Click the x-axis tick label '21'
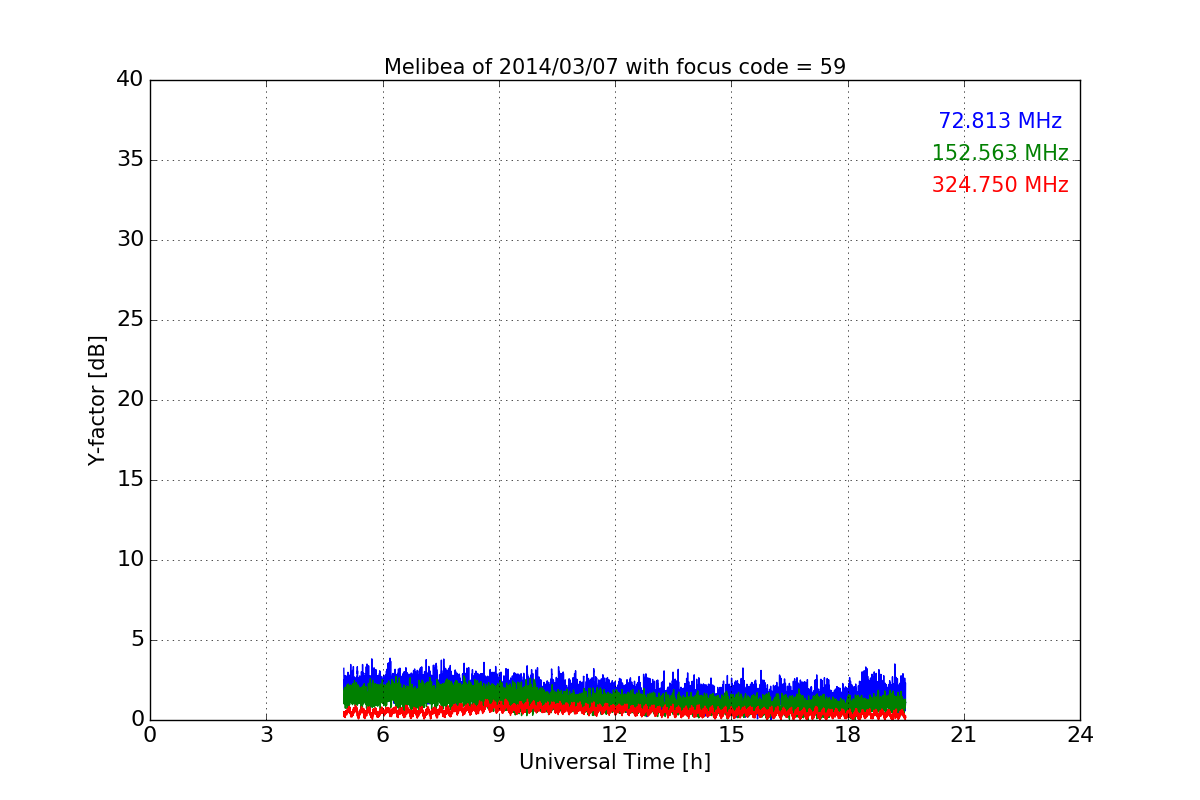This screenshot has width=1200, height=800. (x=964, y=734)
